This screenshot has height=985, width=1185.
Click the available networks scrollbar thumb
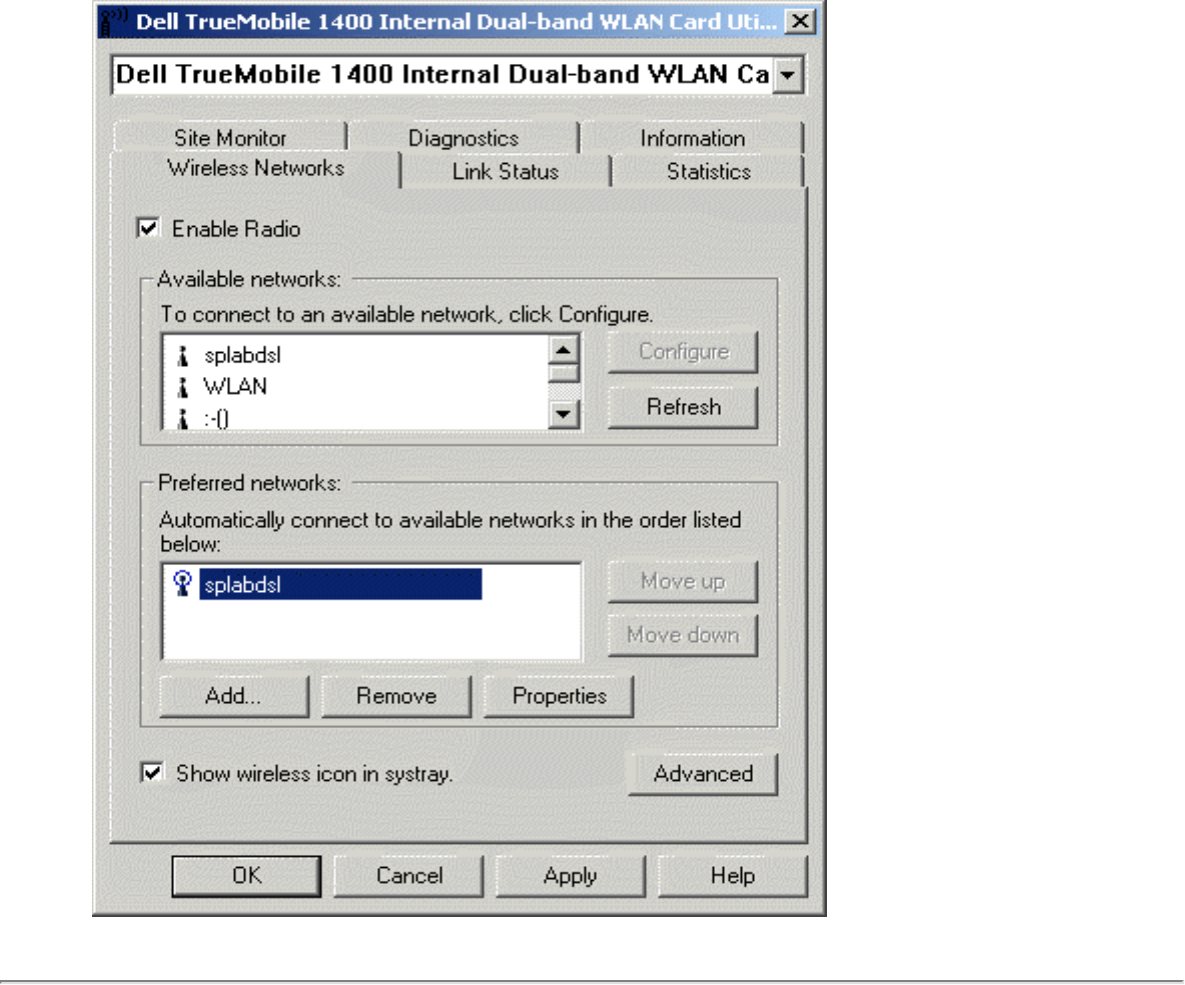[563, 373]
